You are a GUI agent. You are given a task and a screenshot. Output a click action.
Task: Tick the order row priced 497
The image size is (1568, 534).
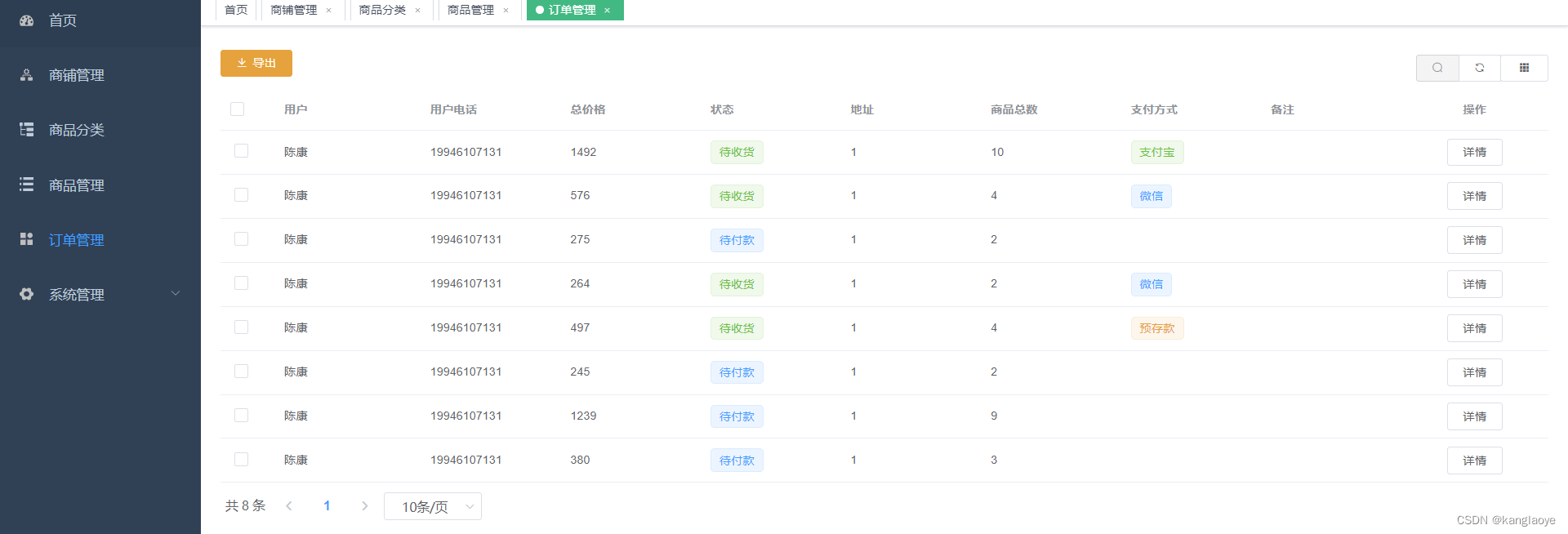pyautogui.click(x=241, y=327)
